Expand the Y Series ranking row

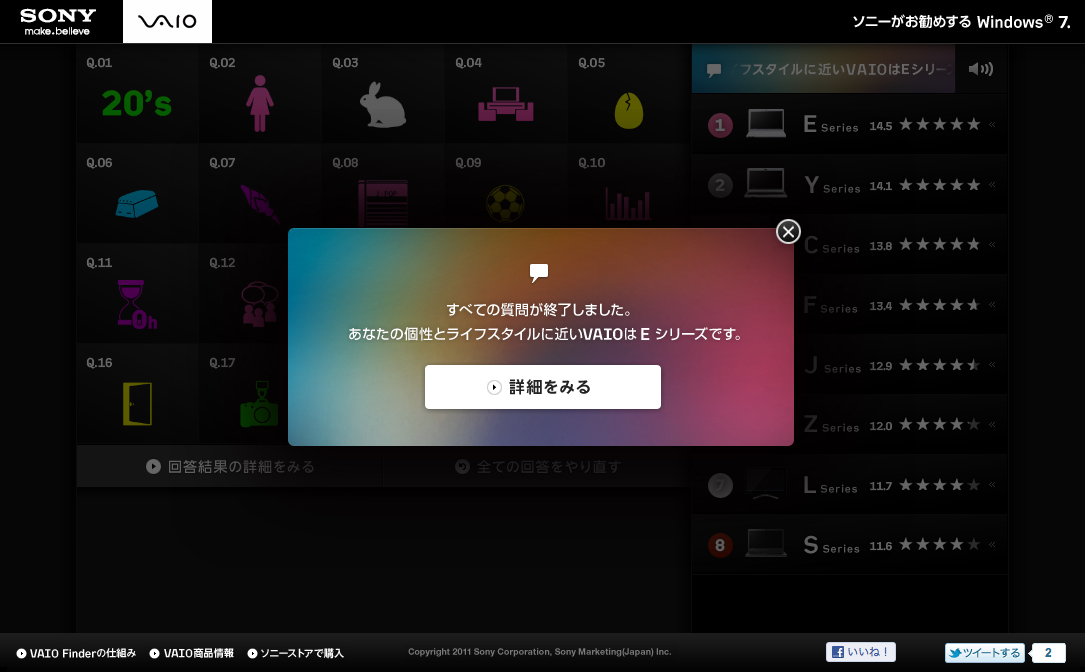849,185
